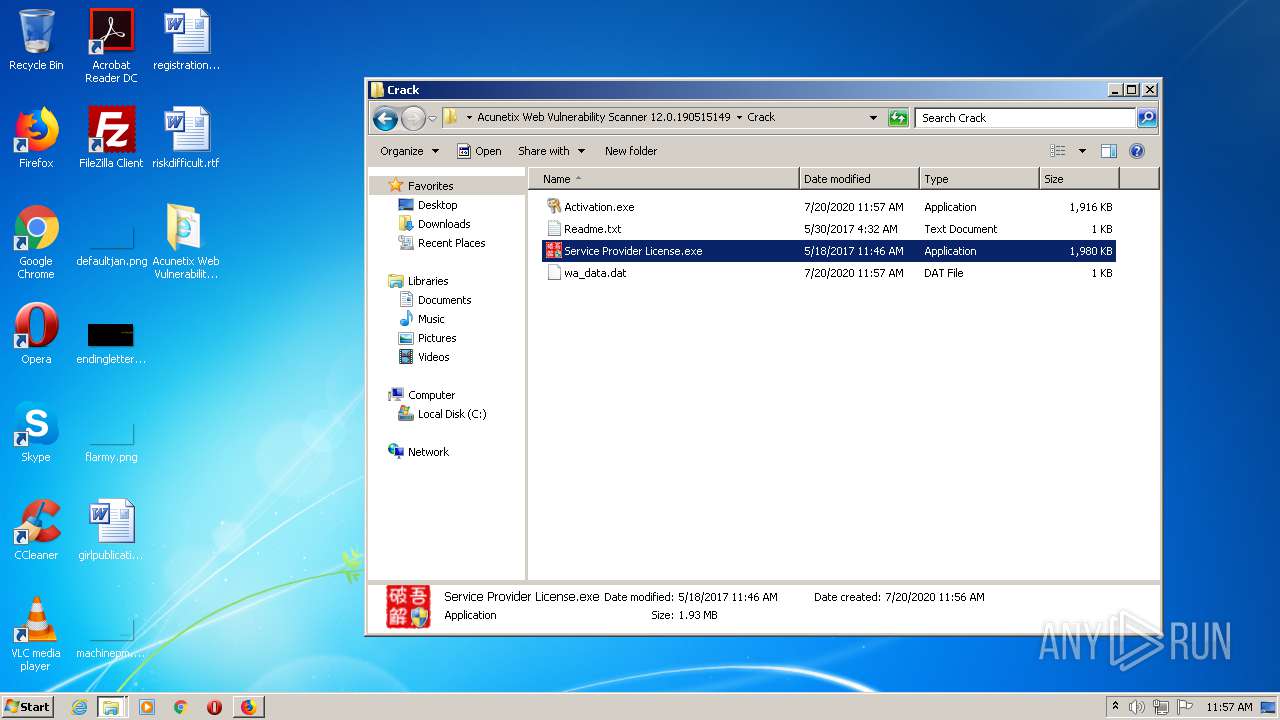Open view options dropdown arrow
Screen dimensions: 1280x720
[x=1082, y=151]
